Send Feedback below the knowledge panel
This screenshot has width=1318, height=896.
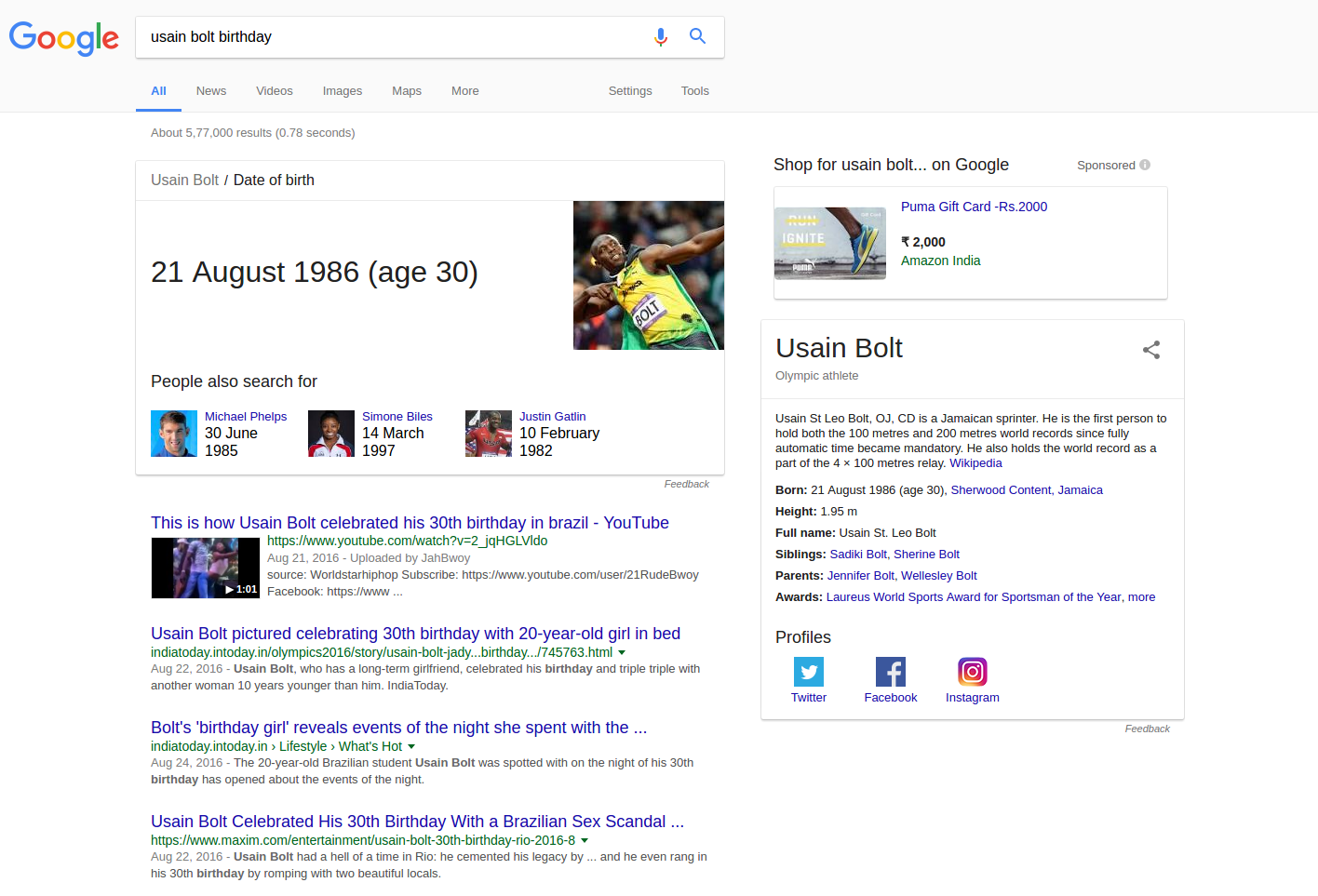(x=1148, y=729)
